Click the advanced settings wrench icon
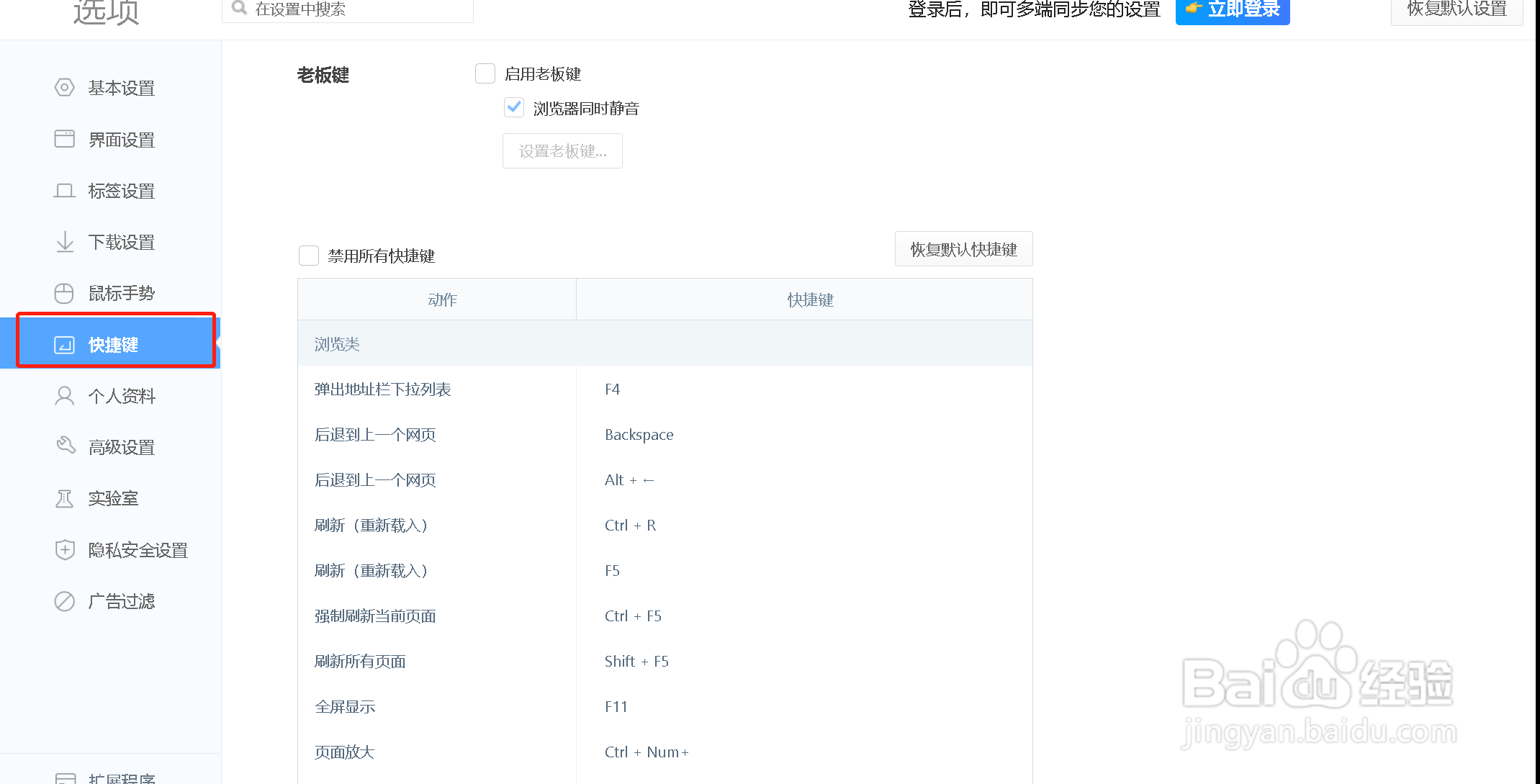This screenshot has width=1540, height=784. pos(66,446)
